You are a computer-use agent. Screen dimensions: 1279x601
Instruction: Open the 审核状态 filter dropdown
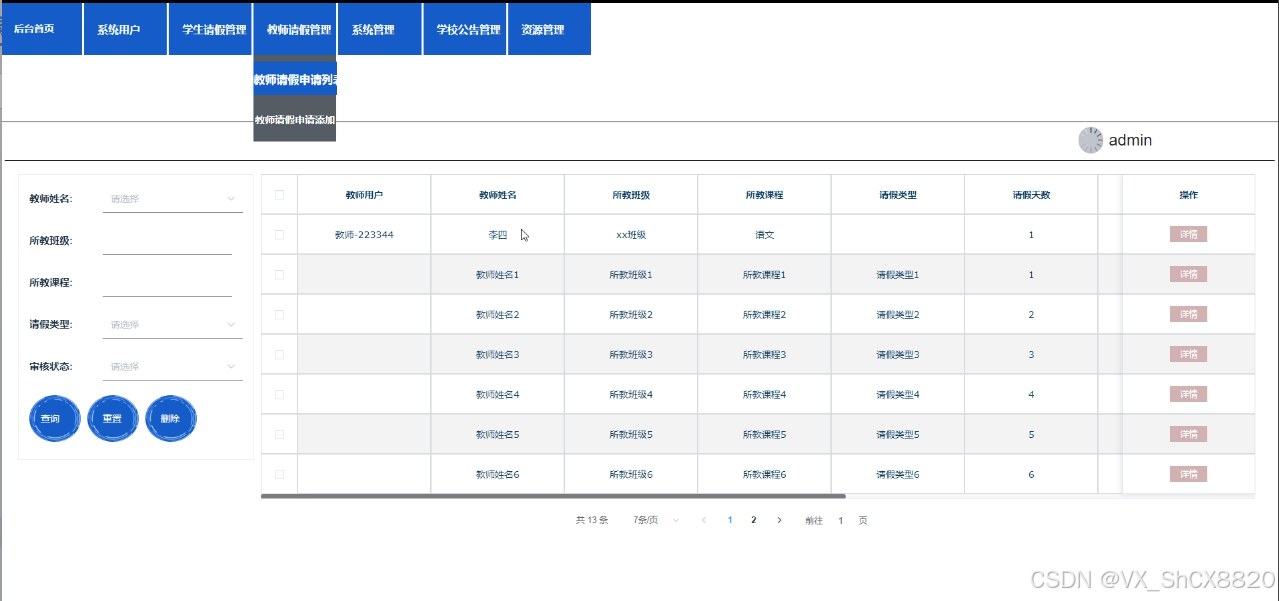[x=172, y=367]
